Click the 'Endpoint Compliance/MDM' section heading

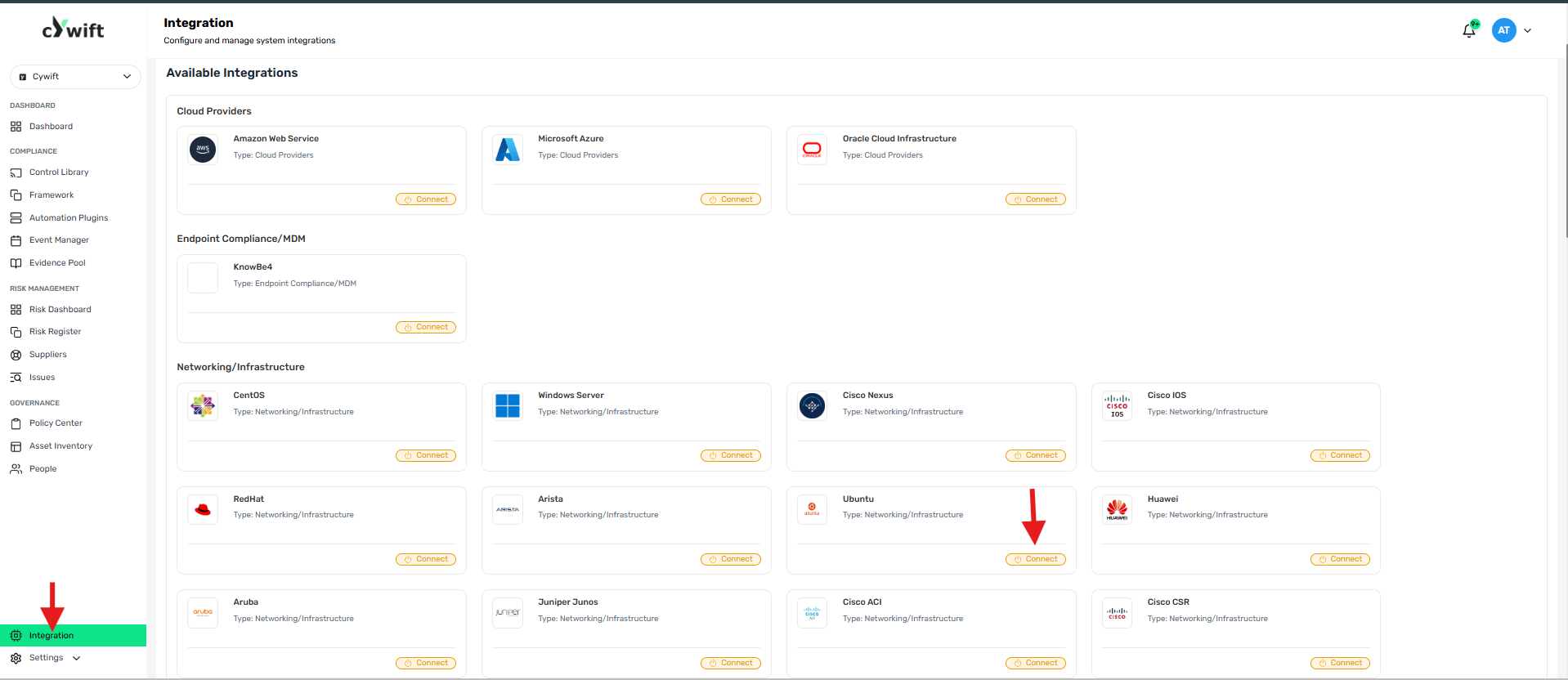pos(241,239)
